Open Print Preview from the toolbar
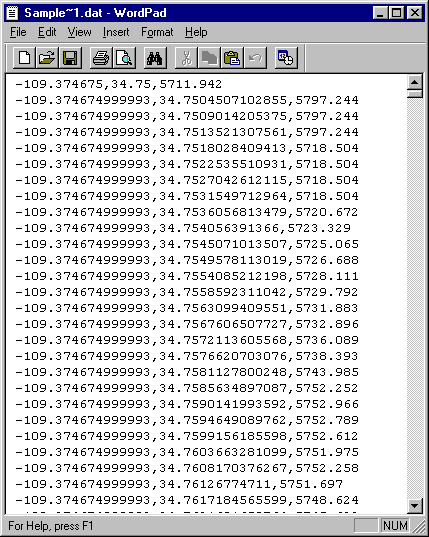This screenshot has width=429, height=537. (x=124, y=58)
